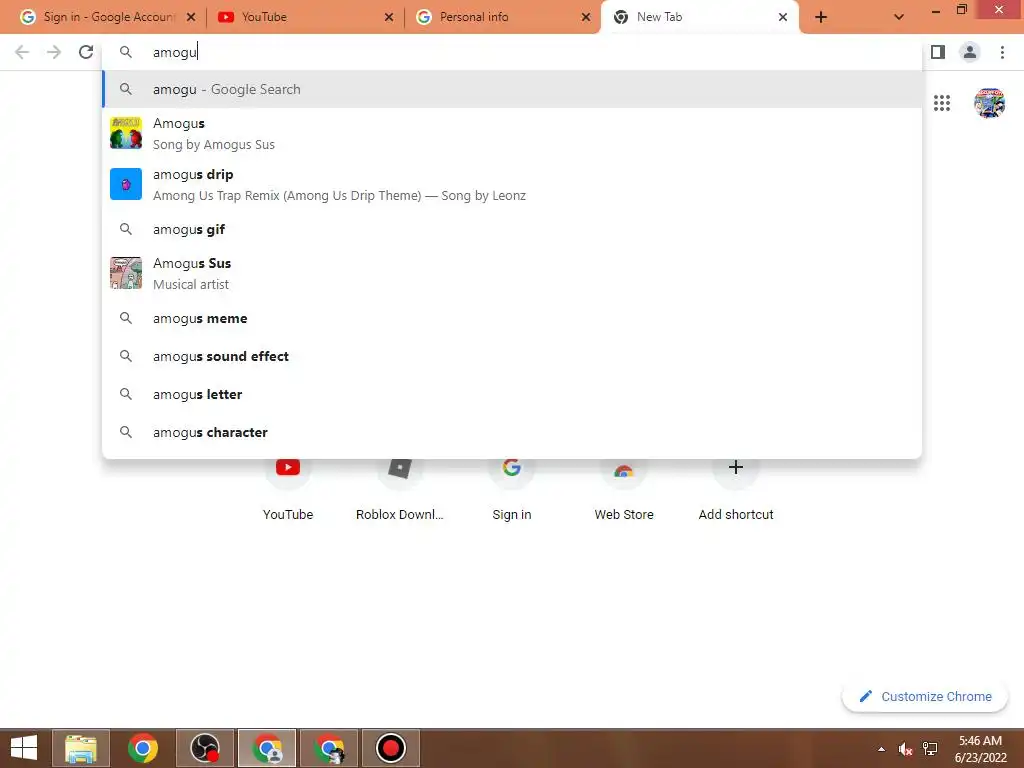Click the forward navigation arrow
Image resolution: width=1024 pixels, height=768 pixels.
click(x=54, y=52)
